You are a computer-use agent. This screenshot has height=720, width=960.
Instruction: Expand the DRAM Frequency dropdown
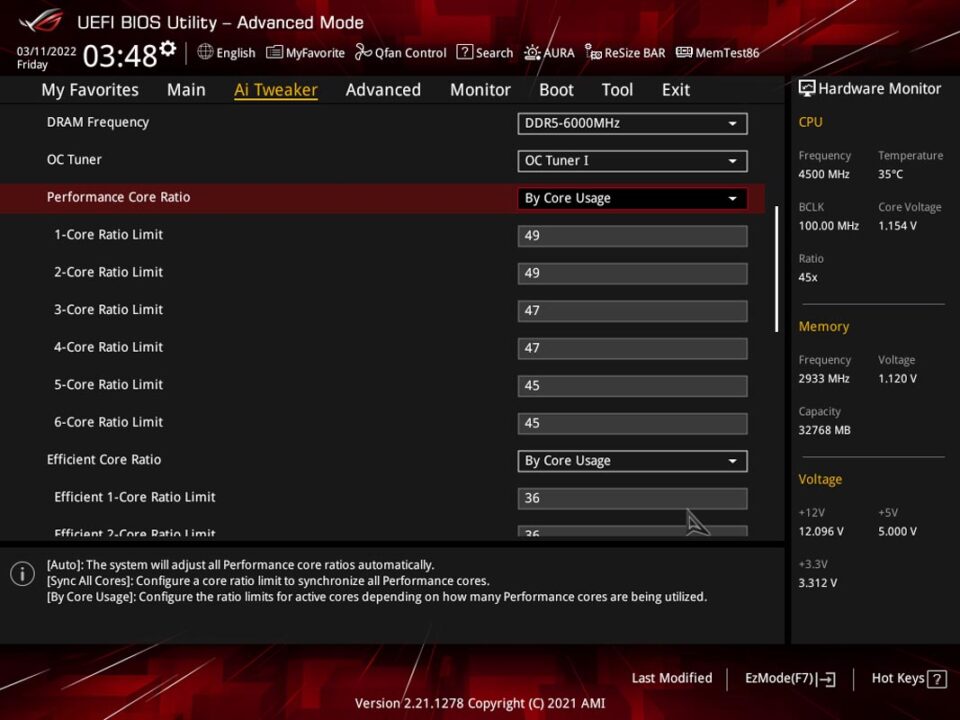[x=632, y=123]
